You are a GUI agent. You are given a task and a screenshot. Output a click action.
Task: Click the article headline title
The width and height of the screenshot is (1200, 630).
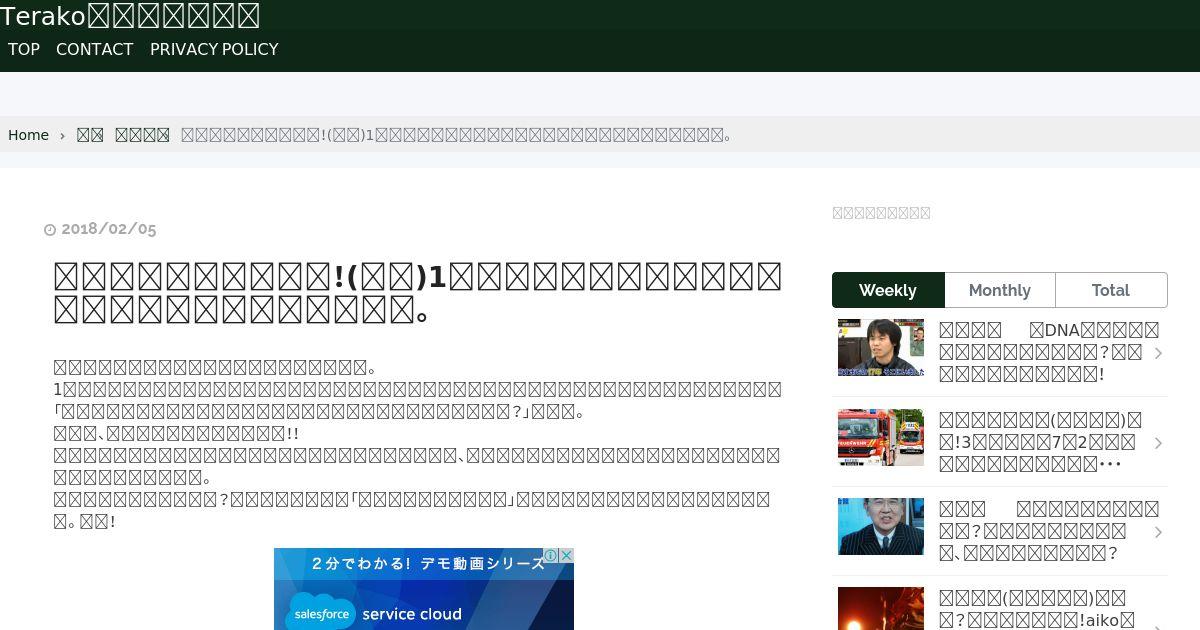(418, 293)
